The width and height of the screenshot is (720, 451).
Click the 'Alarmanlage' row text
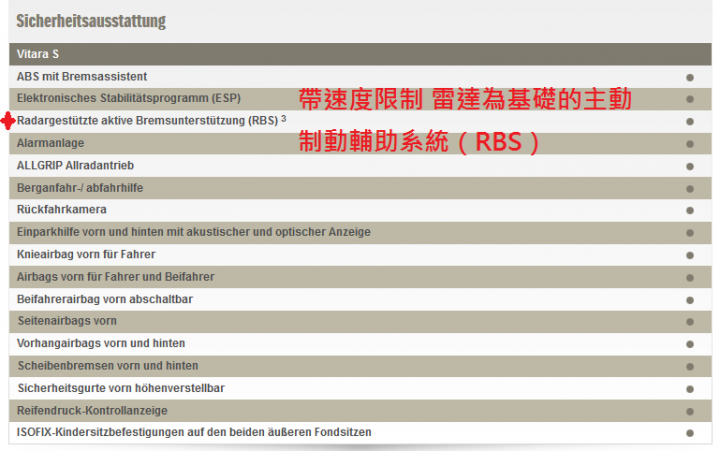coord(51,143)
